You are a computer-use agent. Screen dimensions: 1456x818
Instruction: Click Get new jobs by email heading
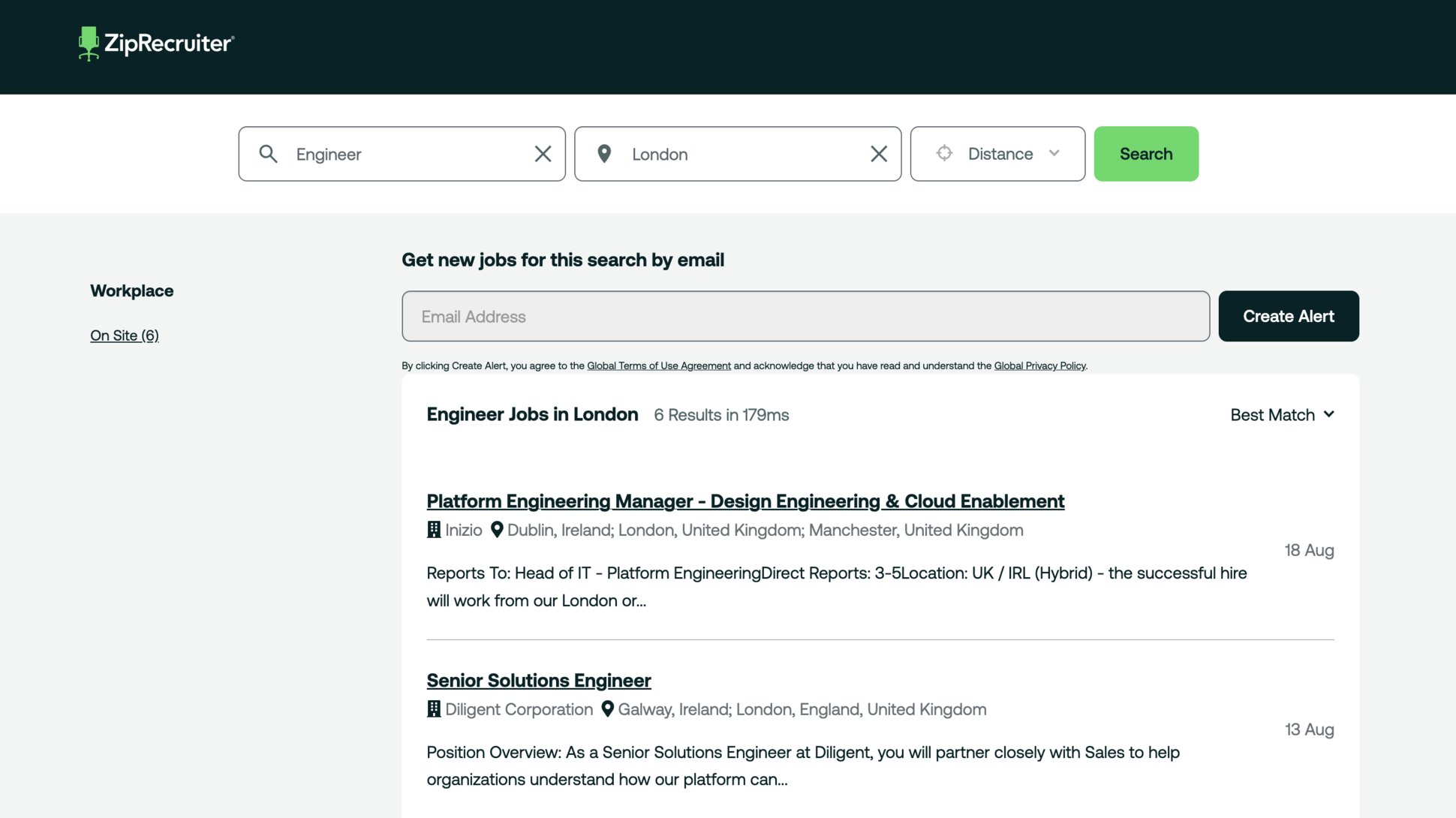pyautogui.click(x=563, y=260)
